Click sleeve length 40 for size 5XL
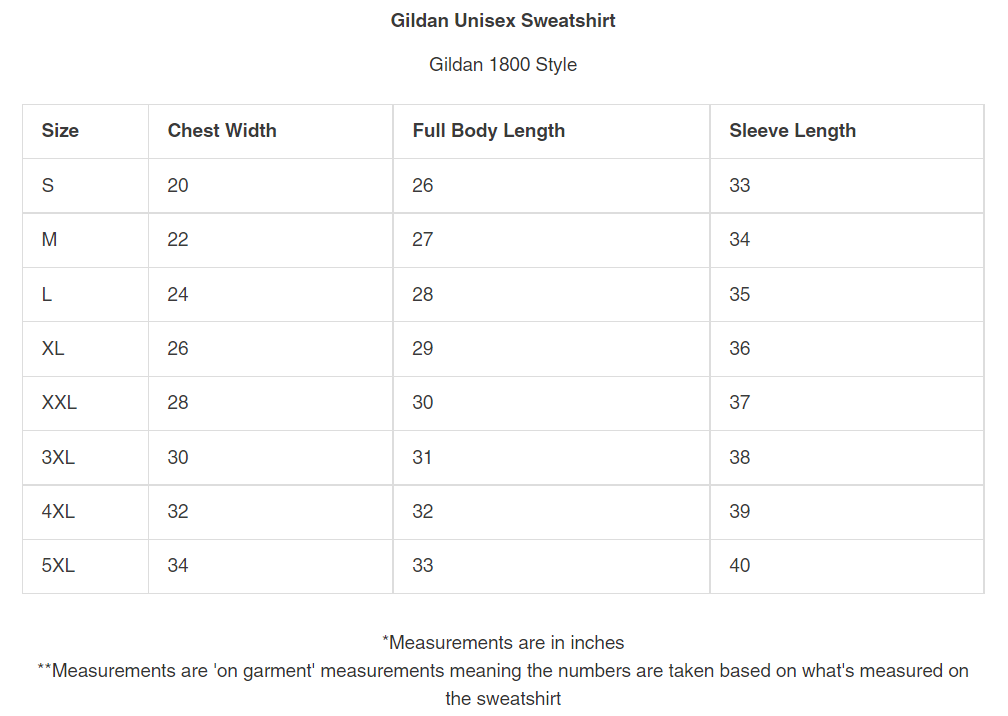Screen dimensions: 1008x716 [740, 566]
